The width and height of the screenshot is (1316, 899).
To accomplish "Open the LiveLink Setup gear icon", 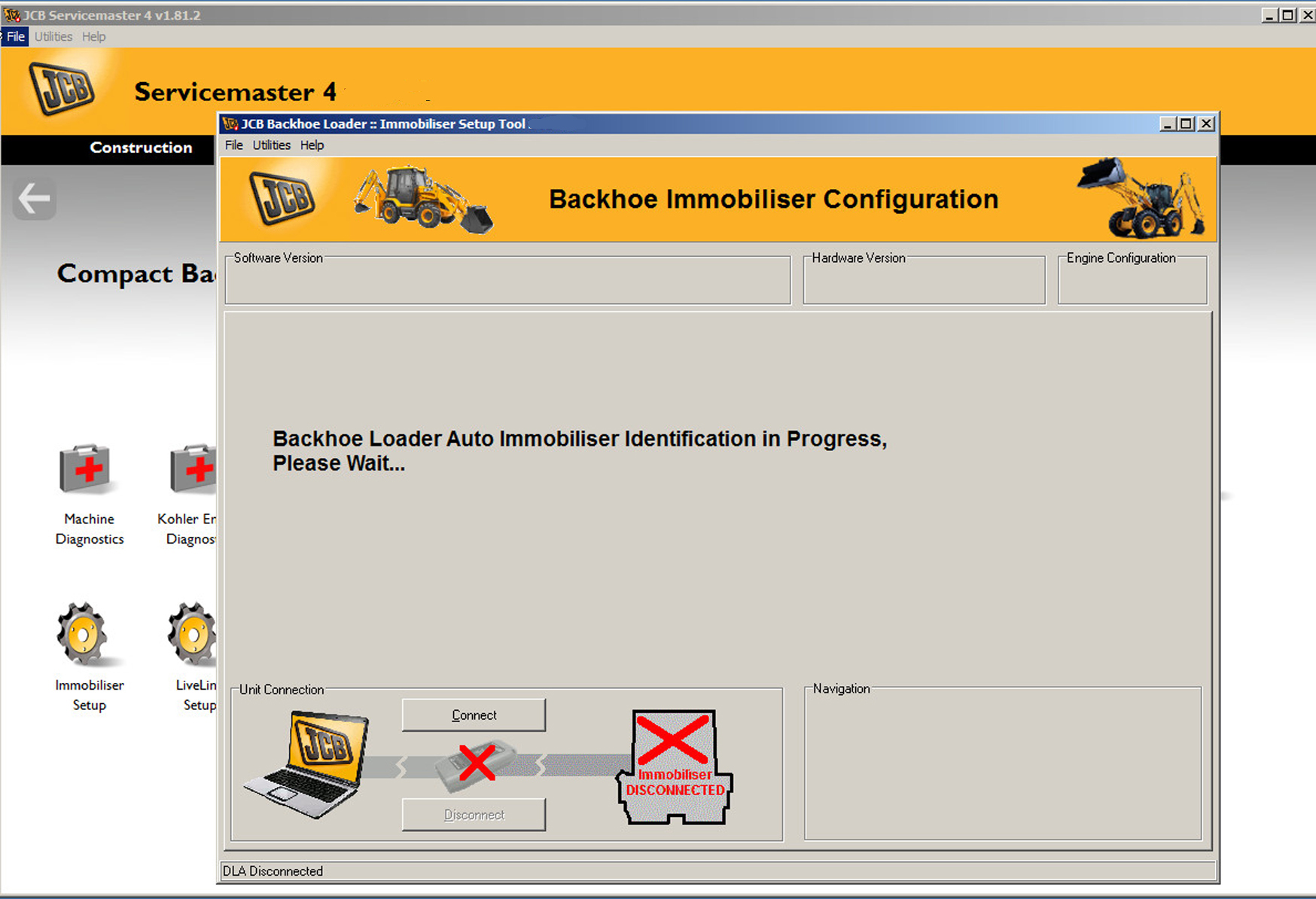I will 193,635.
